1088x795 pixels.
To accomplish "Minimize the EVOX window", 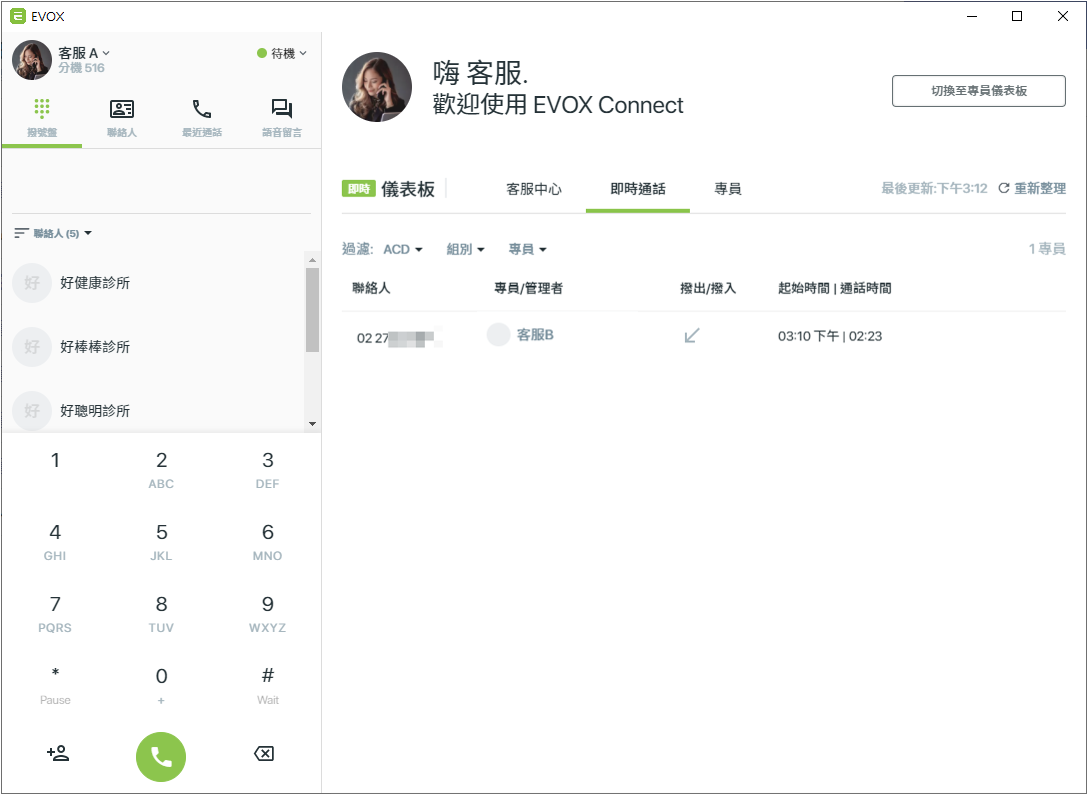I will click(x=971, y=16).
